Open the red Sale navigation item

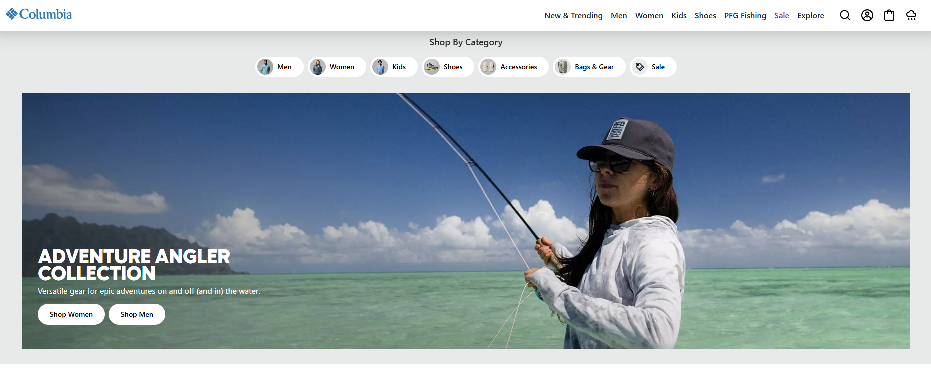tap(781, 15)
